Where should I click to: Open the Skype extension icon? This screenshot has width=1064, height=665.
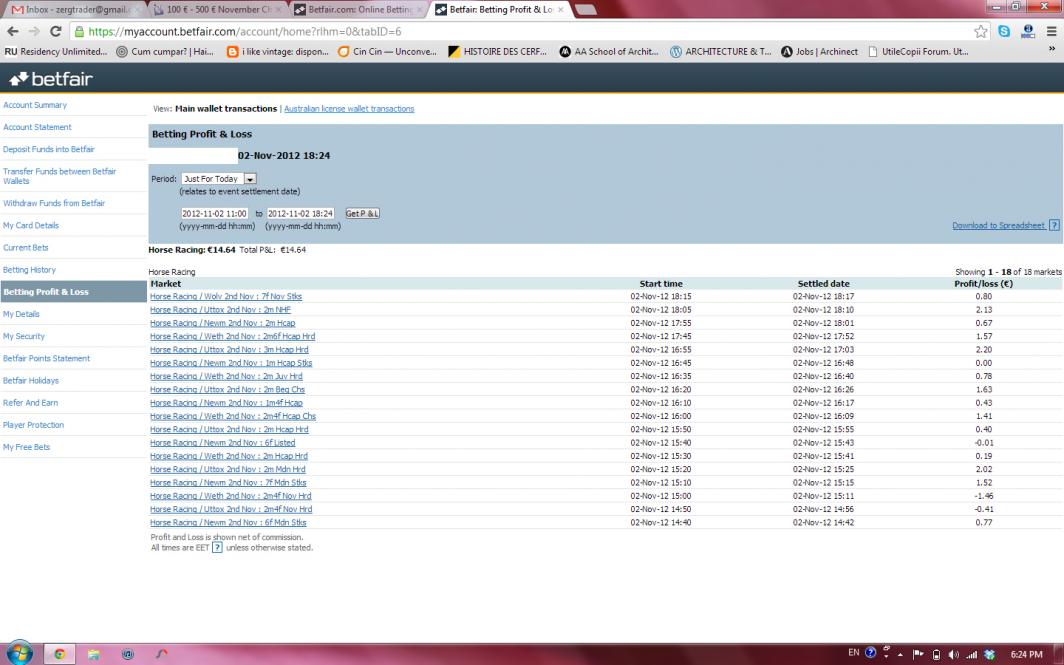[1004, 31]
